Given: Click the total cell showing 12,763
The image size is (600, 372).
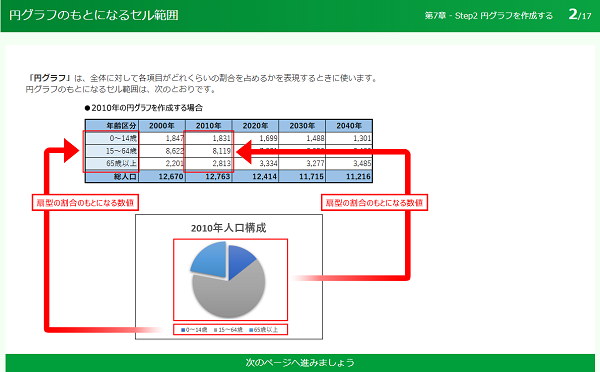Looking at the screenshot, I should [209, 176].
